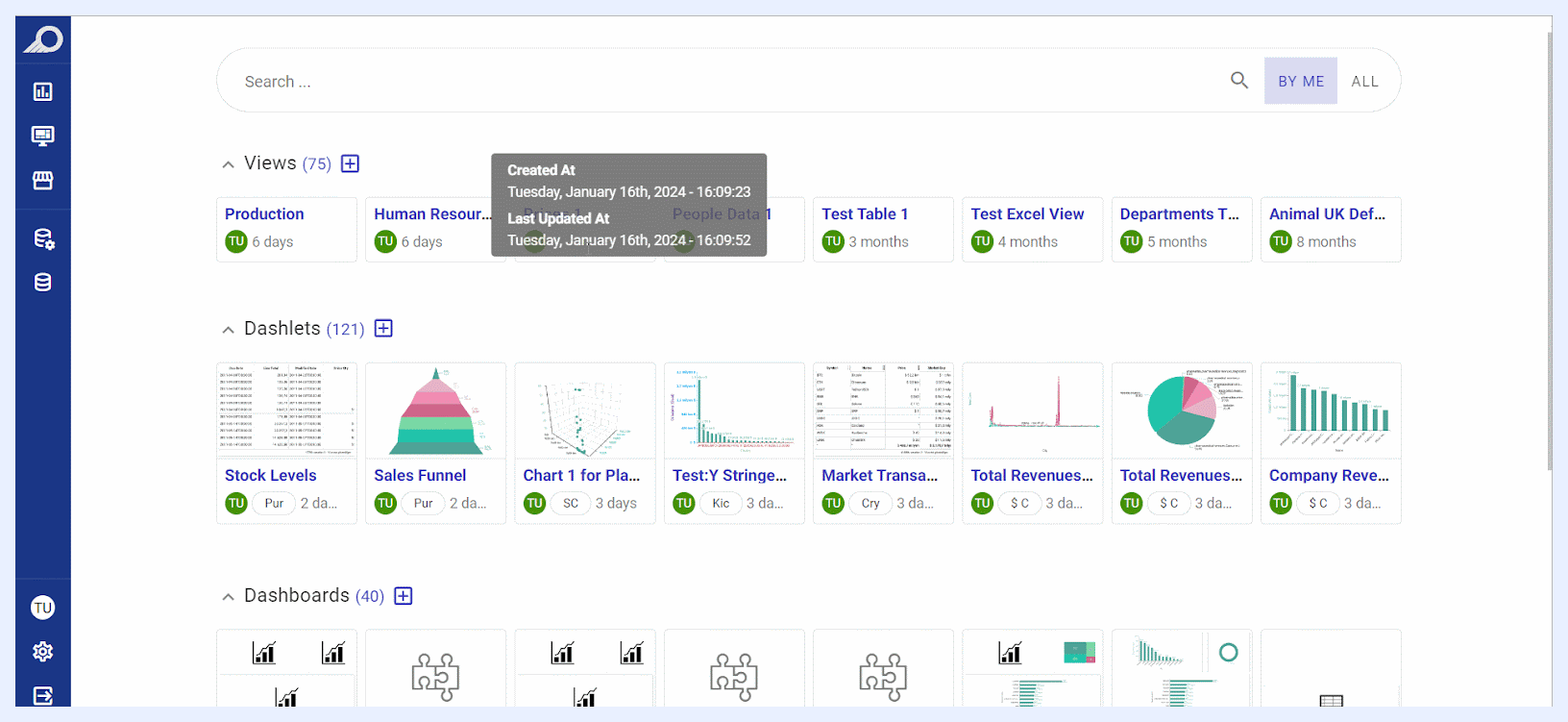Open the dashboards monitor icon in sidebar
Image resolution: width=1568 pixels, height=722 pixels.
43,136
